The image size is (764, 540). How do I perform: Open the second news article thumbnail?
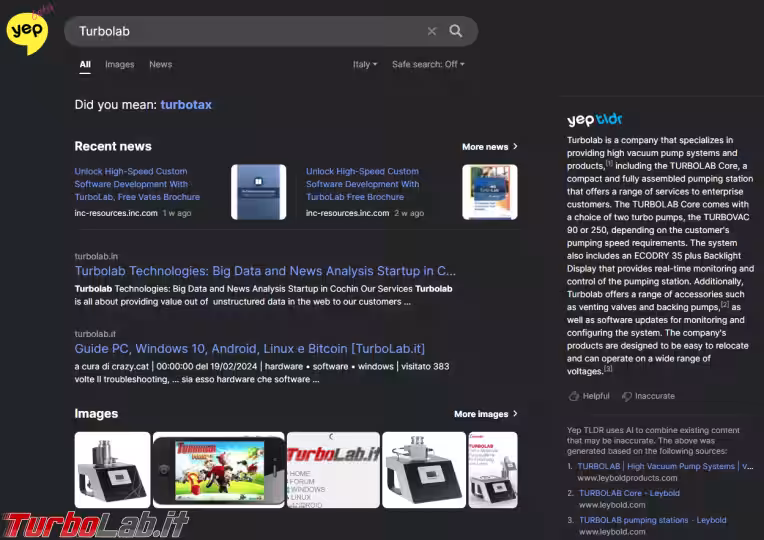pyautogui.click(x=489, y=192)
